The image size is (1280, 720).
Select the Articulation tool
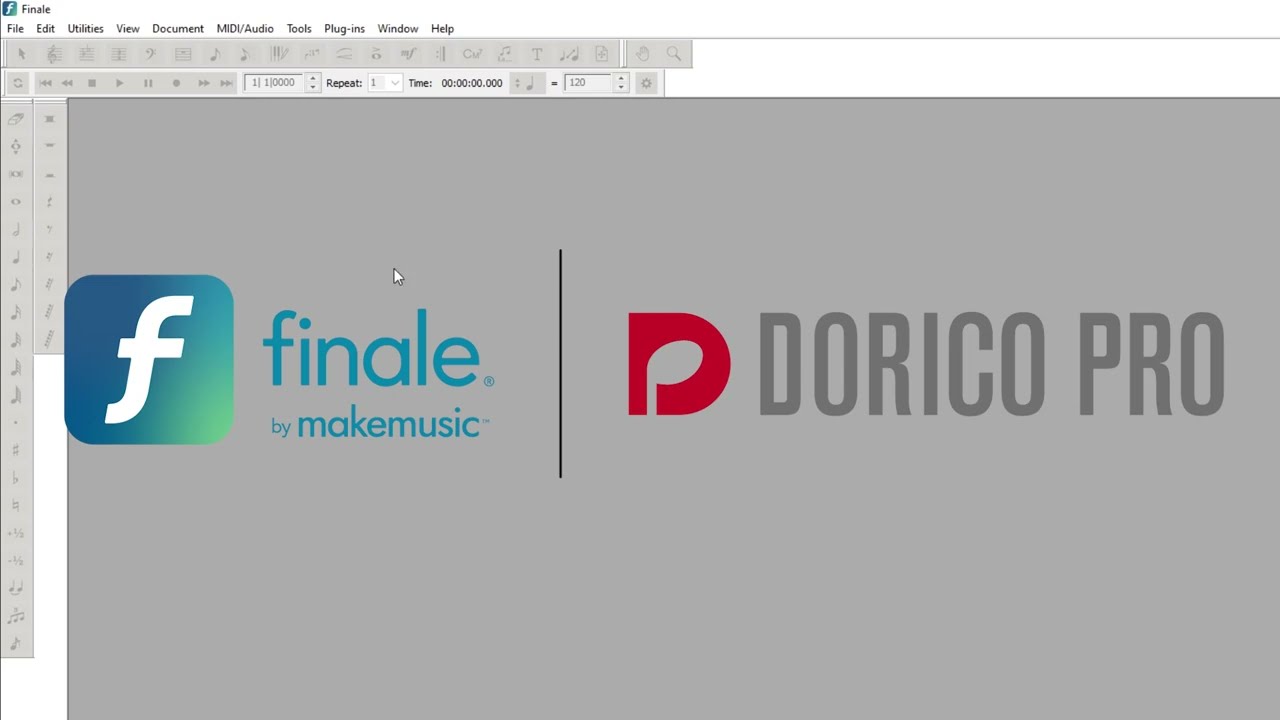click(x=376, y=54)
